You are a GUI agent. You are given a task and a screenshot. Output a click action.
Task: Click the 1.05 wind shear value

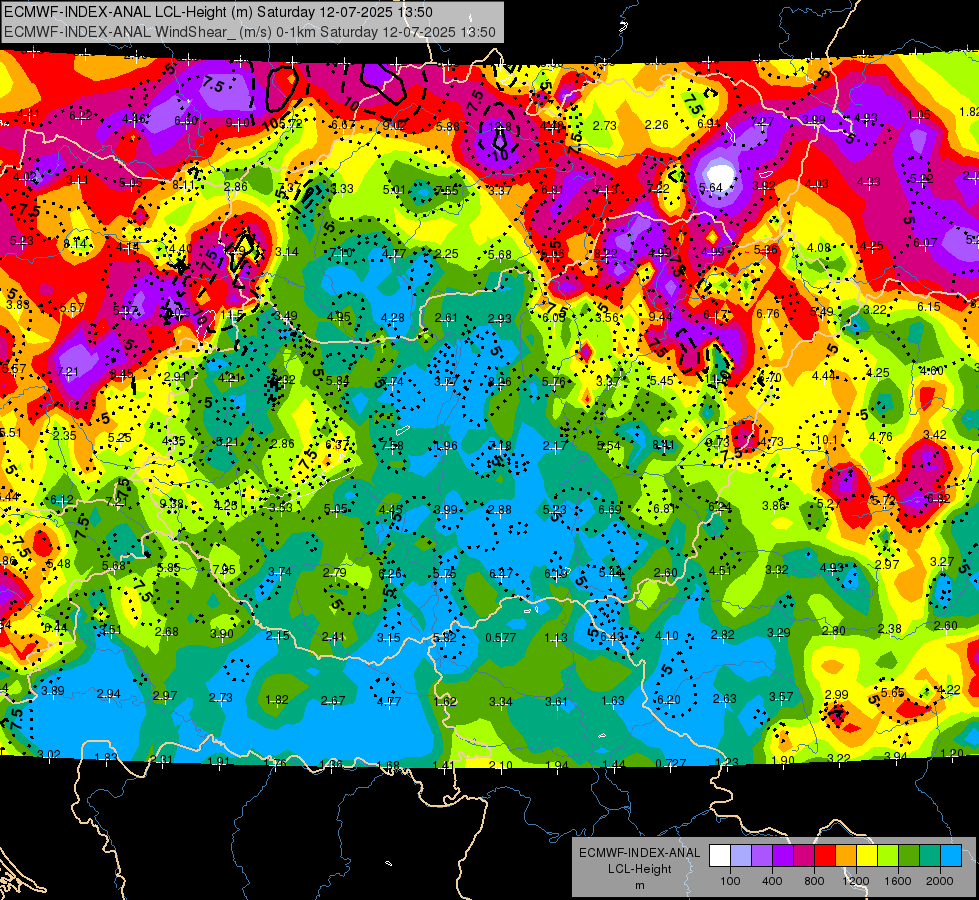pyautogui.click(x=920, y=115)
